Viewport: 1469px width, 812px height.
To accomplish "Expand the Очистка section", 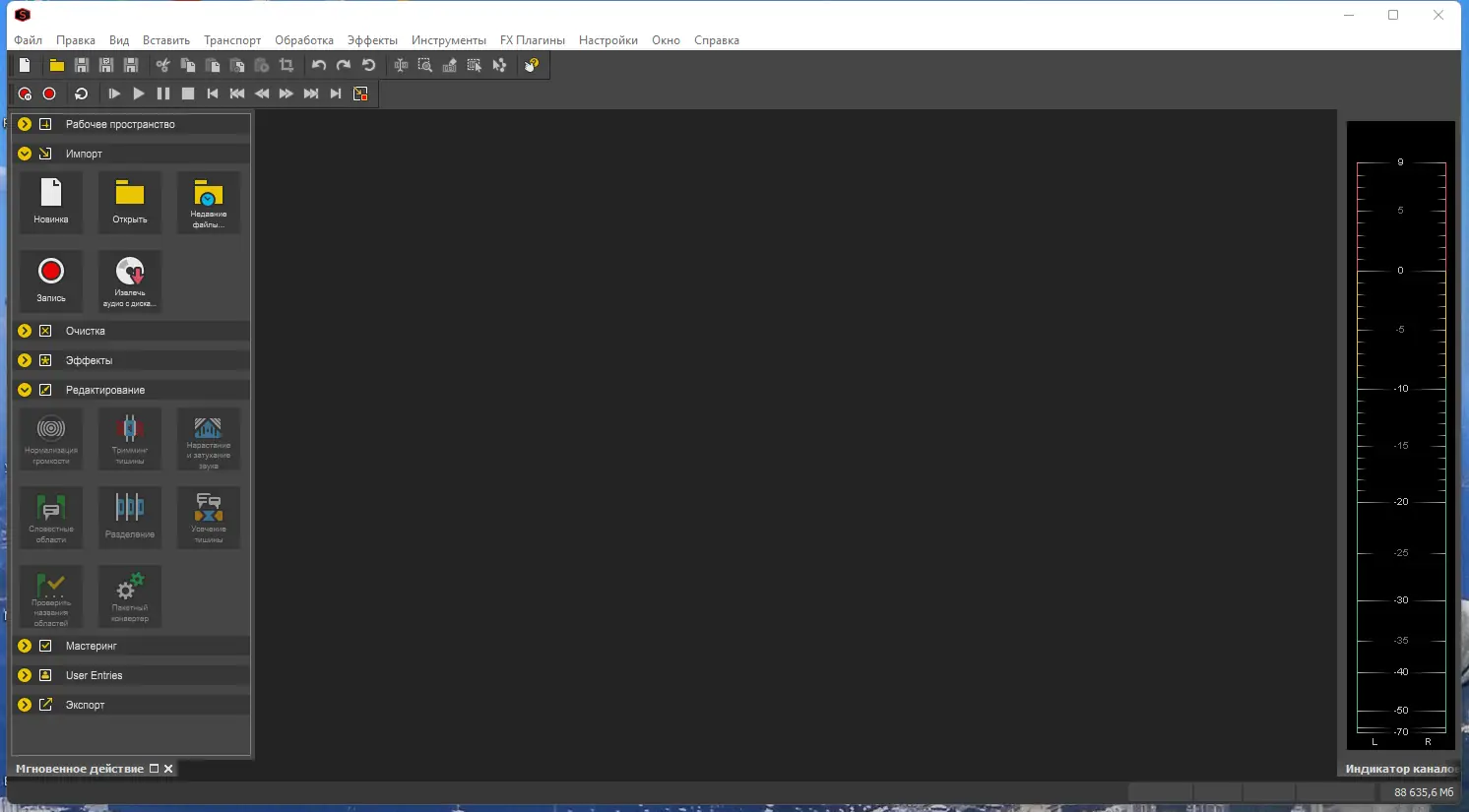I will click(x=25, y=331).
